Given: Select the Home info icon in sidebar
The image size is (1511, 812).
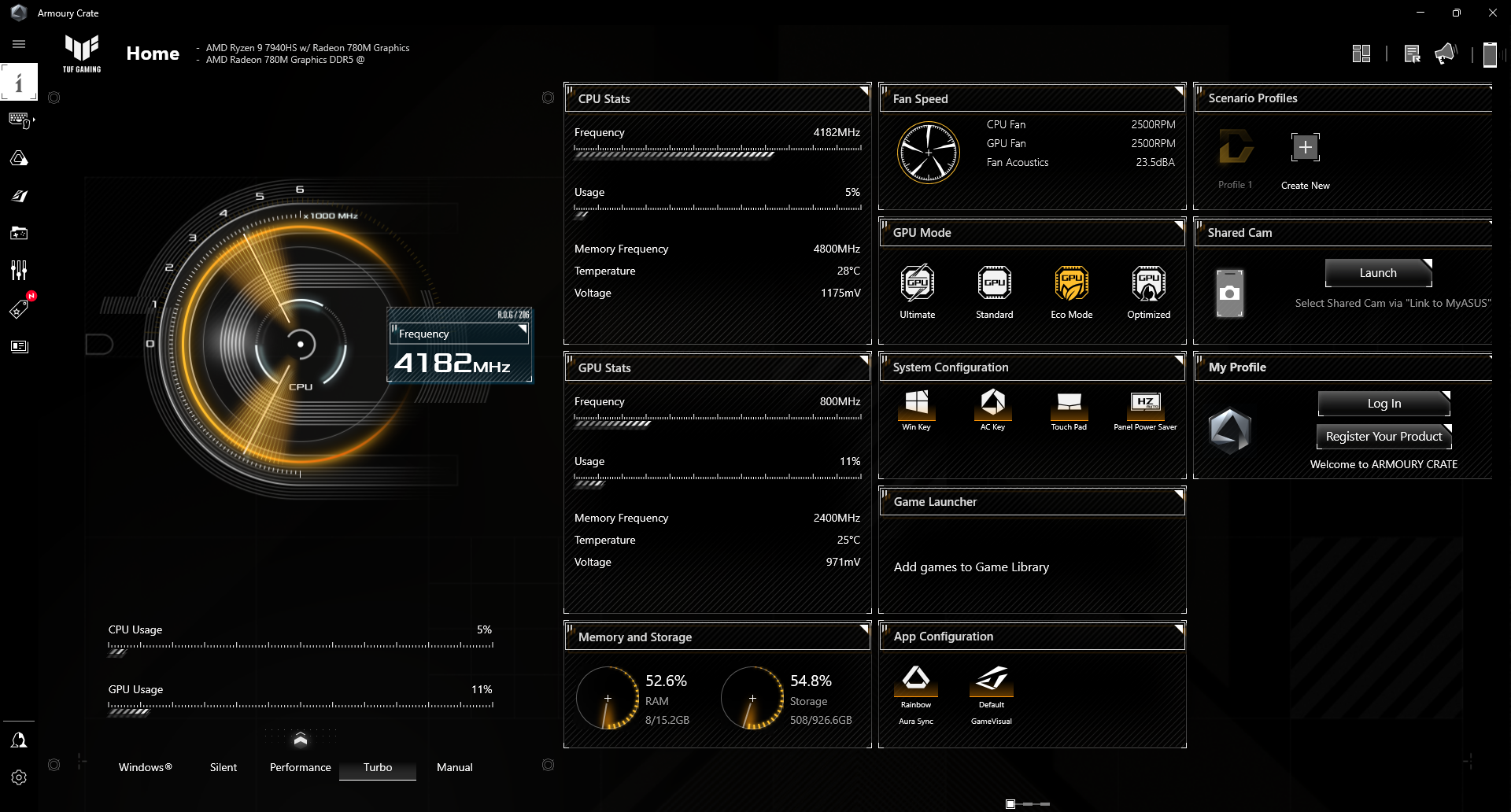Looking at the screenshot, I should pos(19,82).
